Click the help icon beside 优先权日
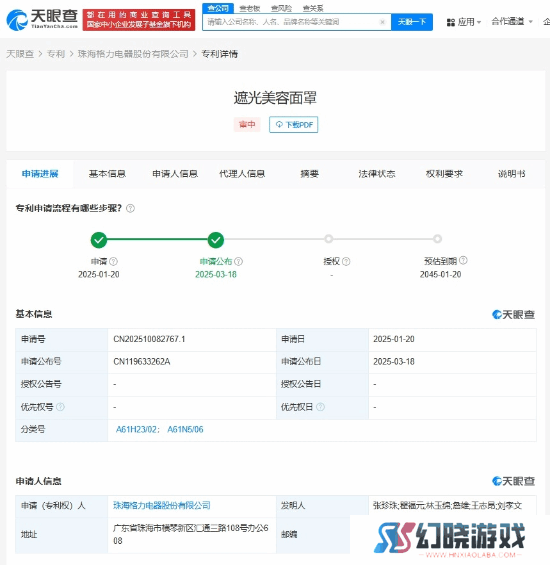Screen dimensions: 550x565 [320, 407]
